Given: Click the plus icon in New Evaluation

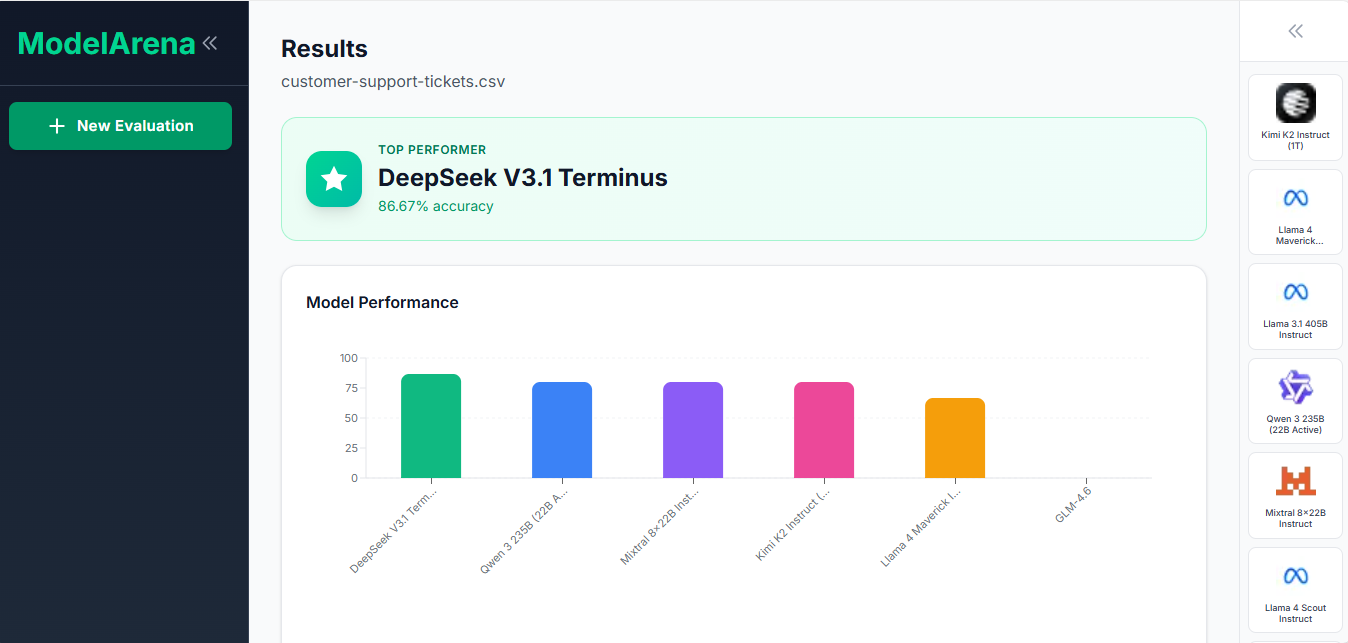Looking at the screenshot, I should coord(57,126).
